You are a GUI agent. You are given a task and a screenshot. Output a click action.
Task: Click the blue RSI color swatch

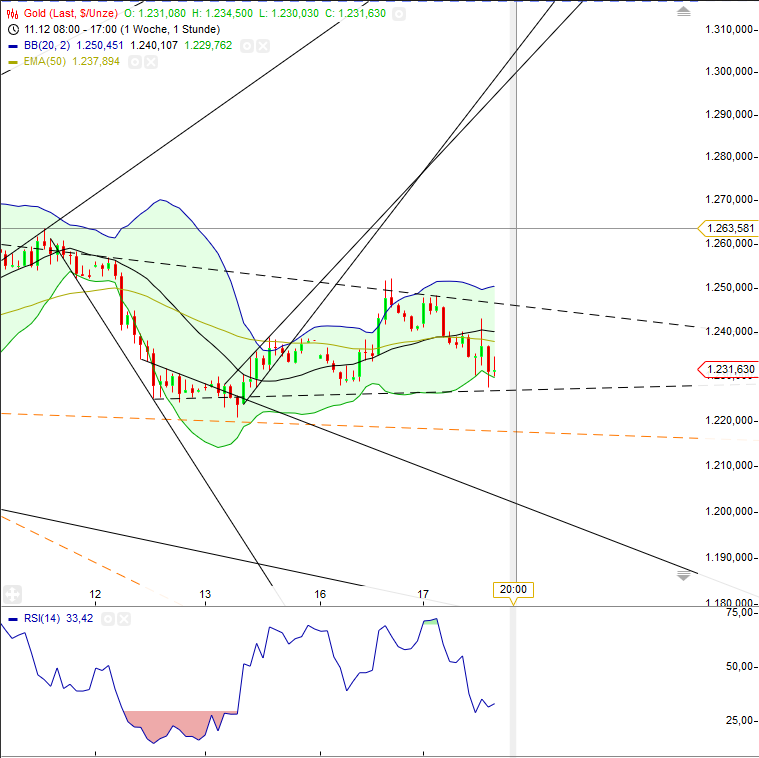[13, 619]
